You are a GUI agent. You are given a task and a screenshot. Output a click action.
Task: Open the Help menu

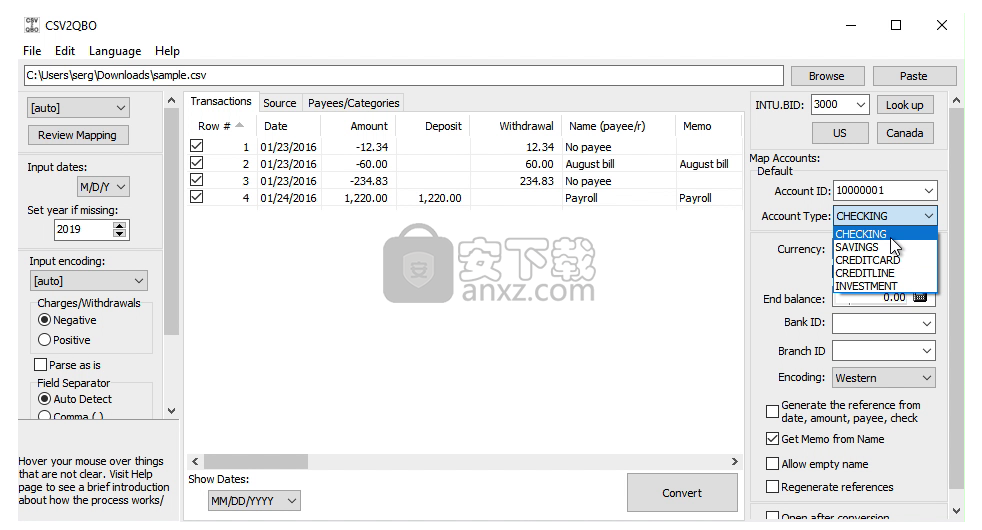(167, 51)
